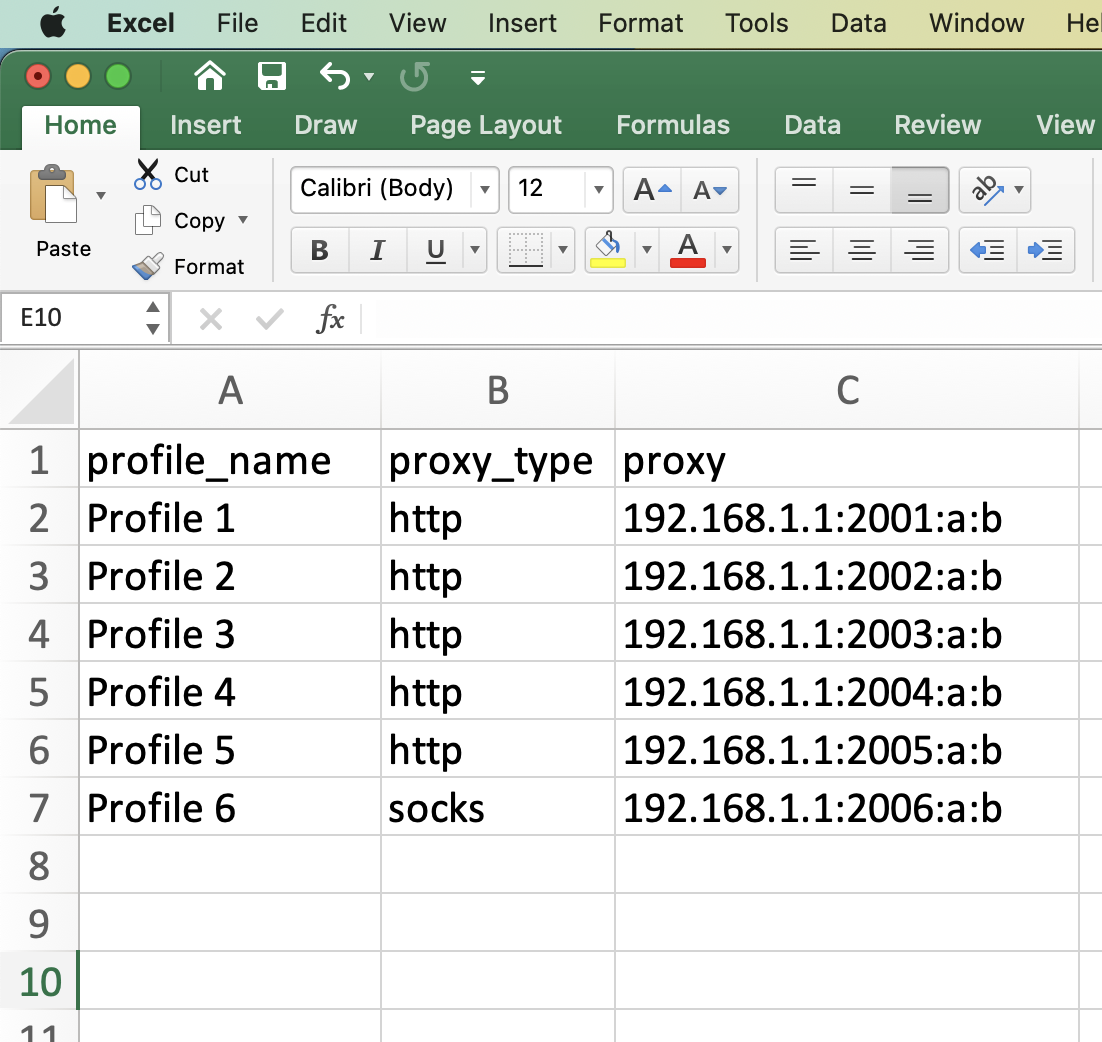Click the Select All corner triangle
Image resolution: width=1102 pixels, height=1042 pixels.
tap(41, 391)
